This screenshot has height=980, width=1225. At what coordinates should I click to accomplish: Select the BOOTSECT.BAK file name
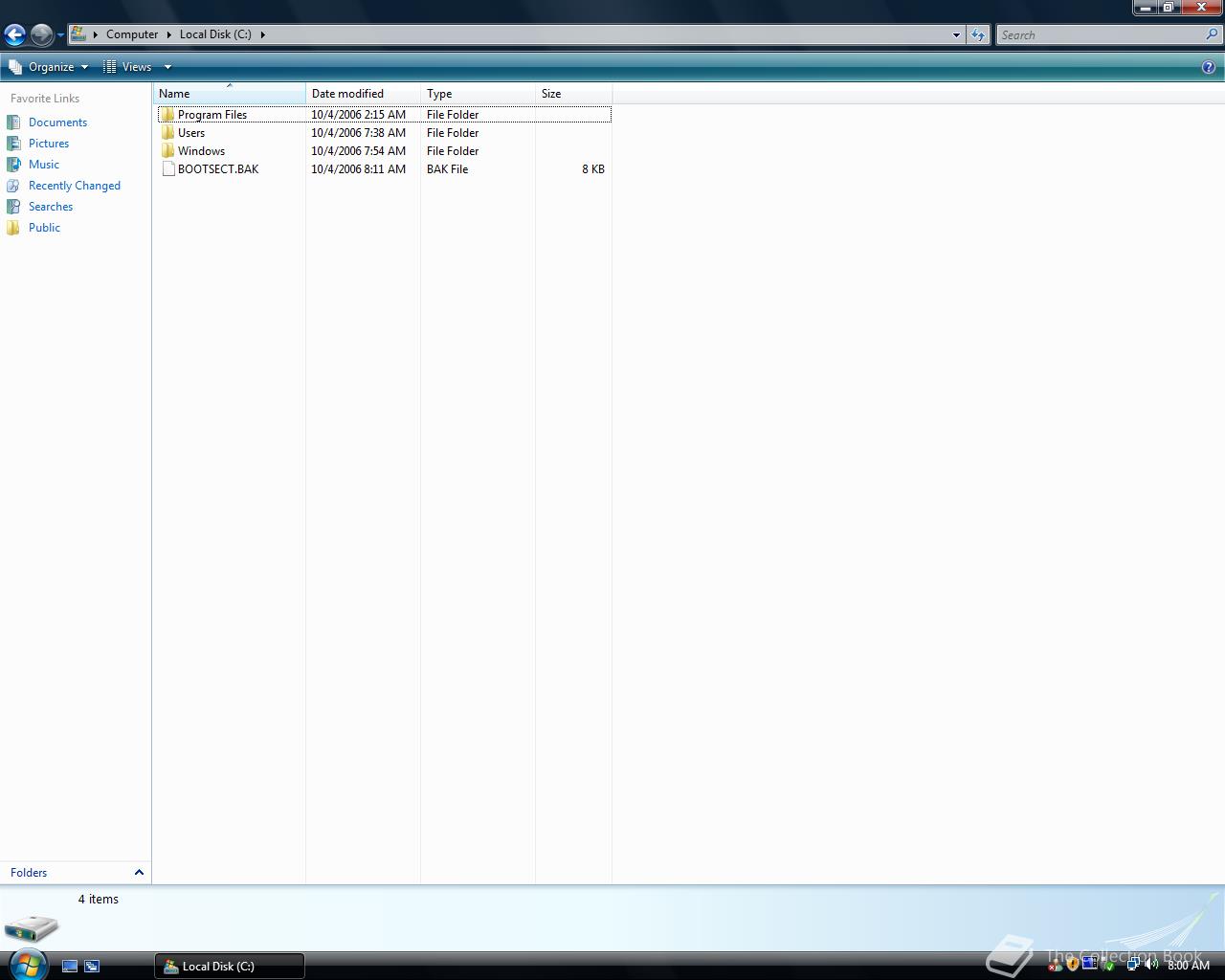pyautogui.click(x=218, y=169)
